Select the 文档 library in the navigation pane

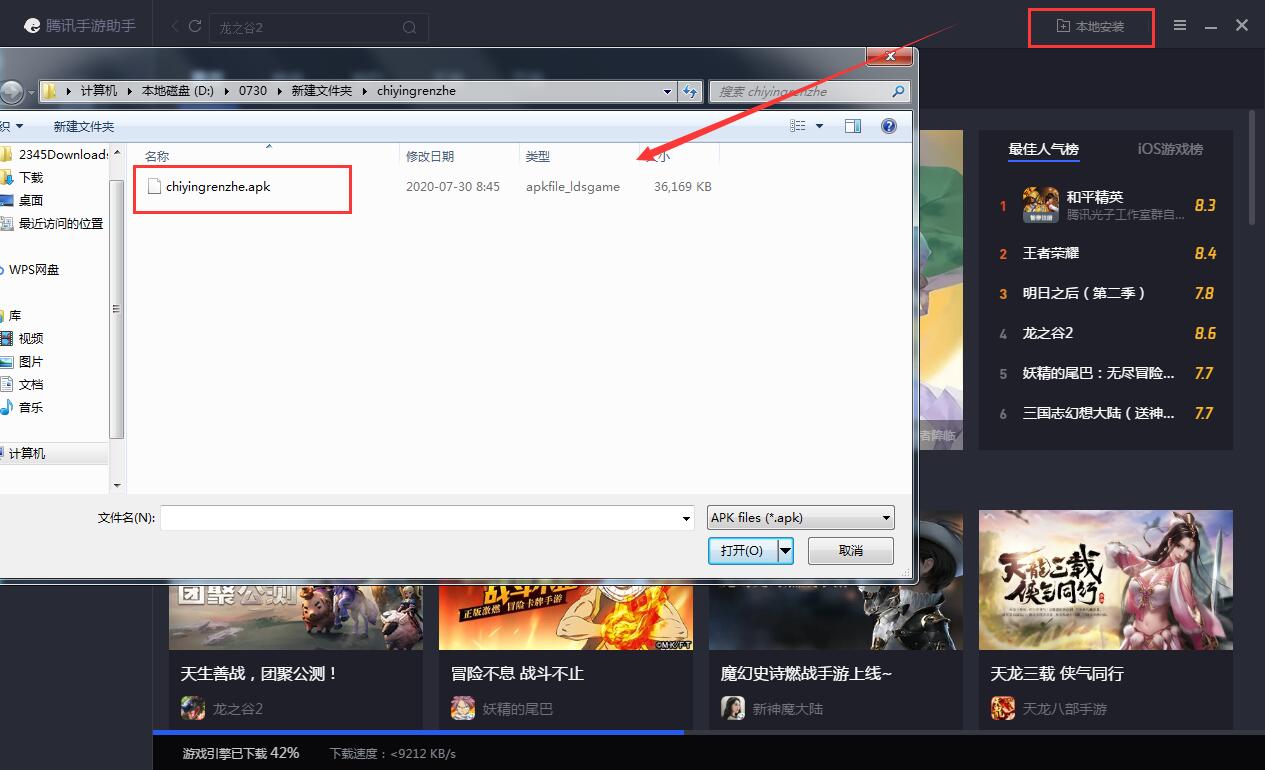click(x=30, y=384)
